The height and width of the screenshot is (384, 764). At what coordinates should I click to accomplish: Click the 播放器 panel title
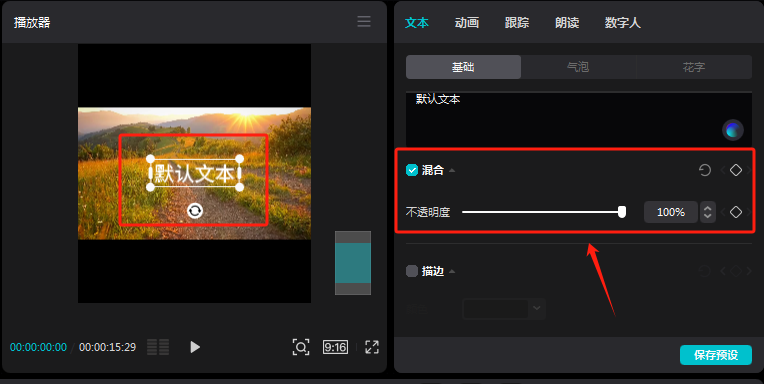32,22
